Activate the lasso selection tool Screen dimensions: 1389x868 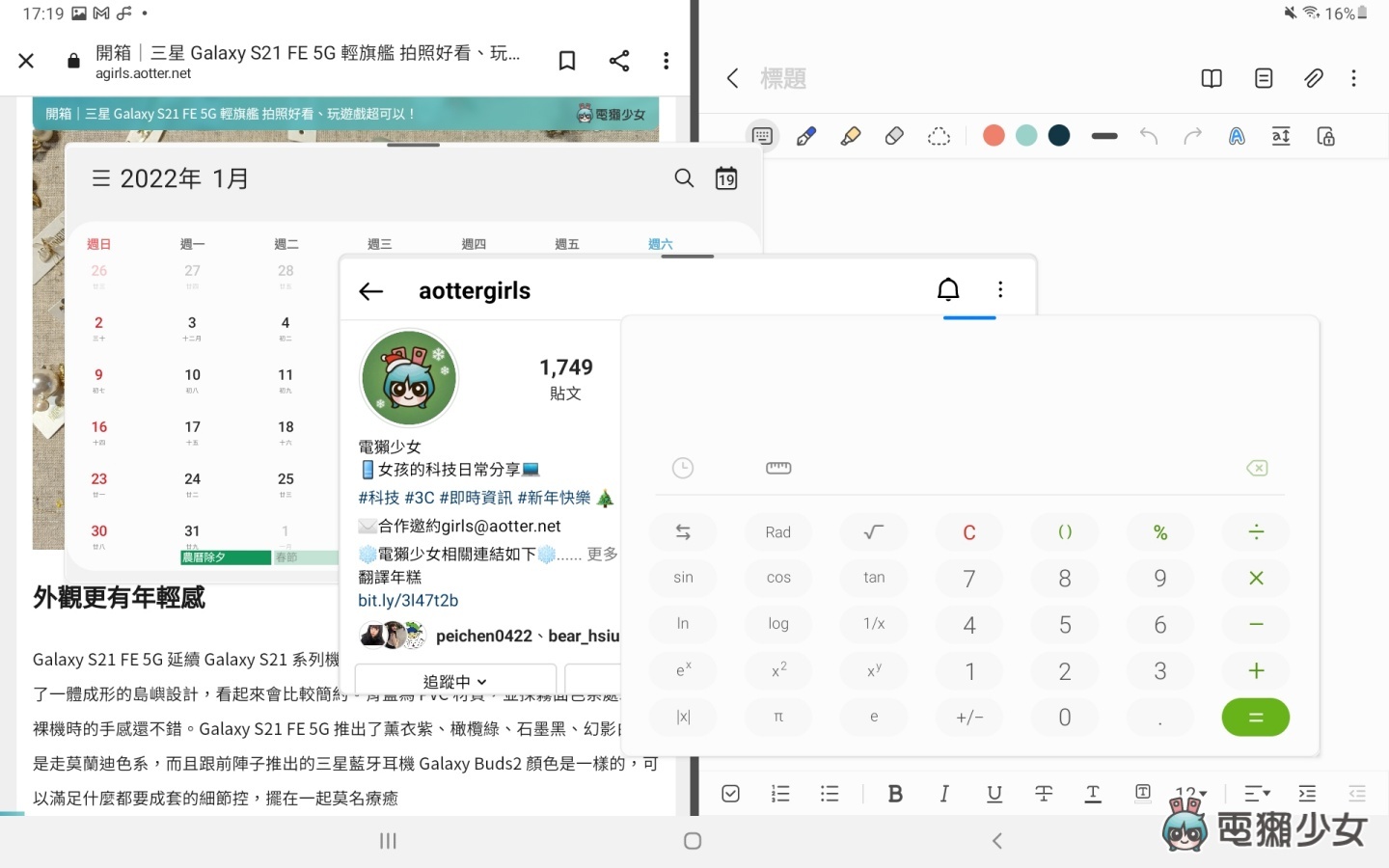[x=939, y=136]
